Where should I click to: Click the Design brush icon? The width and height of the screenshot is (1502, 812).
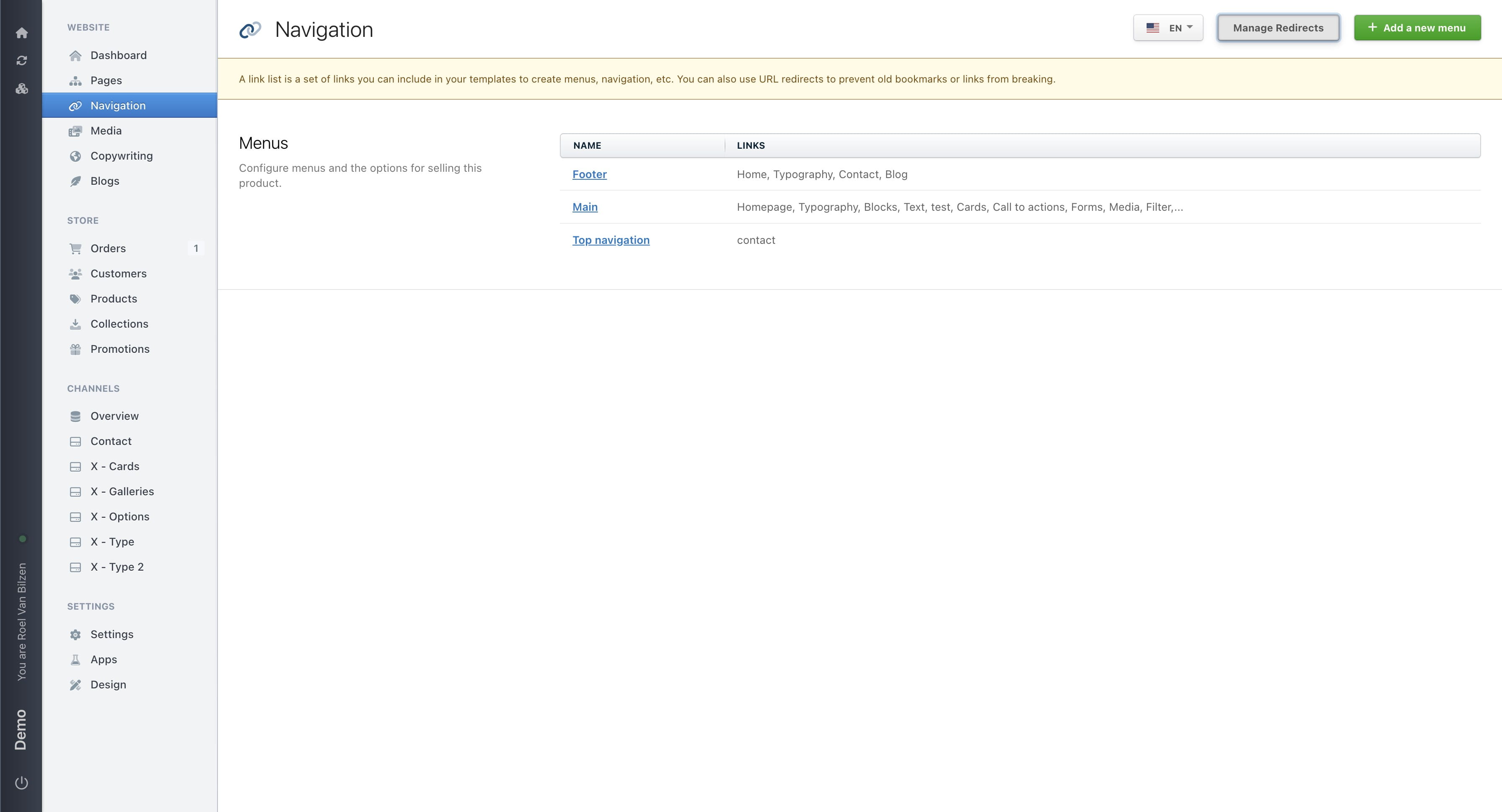pos(75,685)
